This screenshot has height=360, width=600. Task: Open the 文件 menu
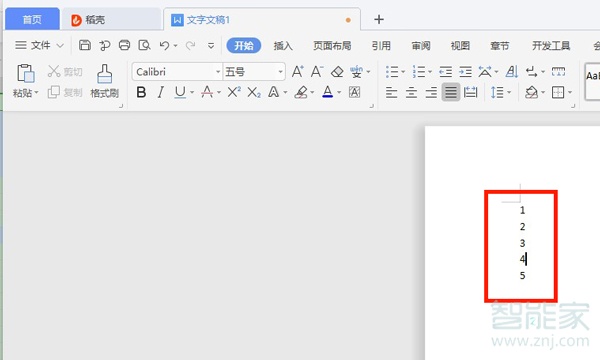[x=39, y=46]
